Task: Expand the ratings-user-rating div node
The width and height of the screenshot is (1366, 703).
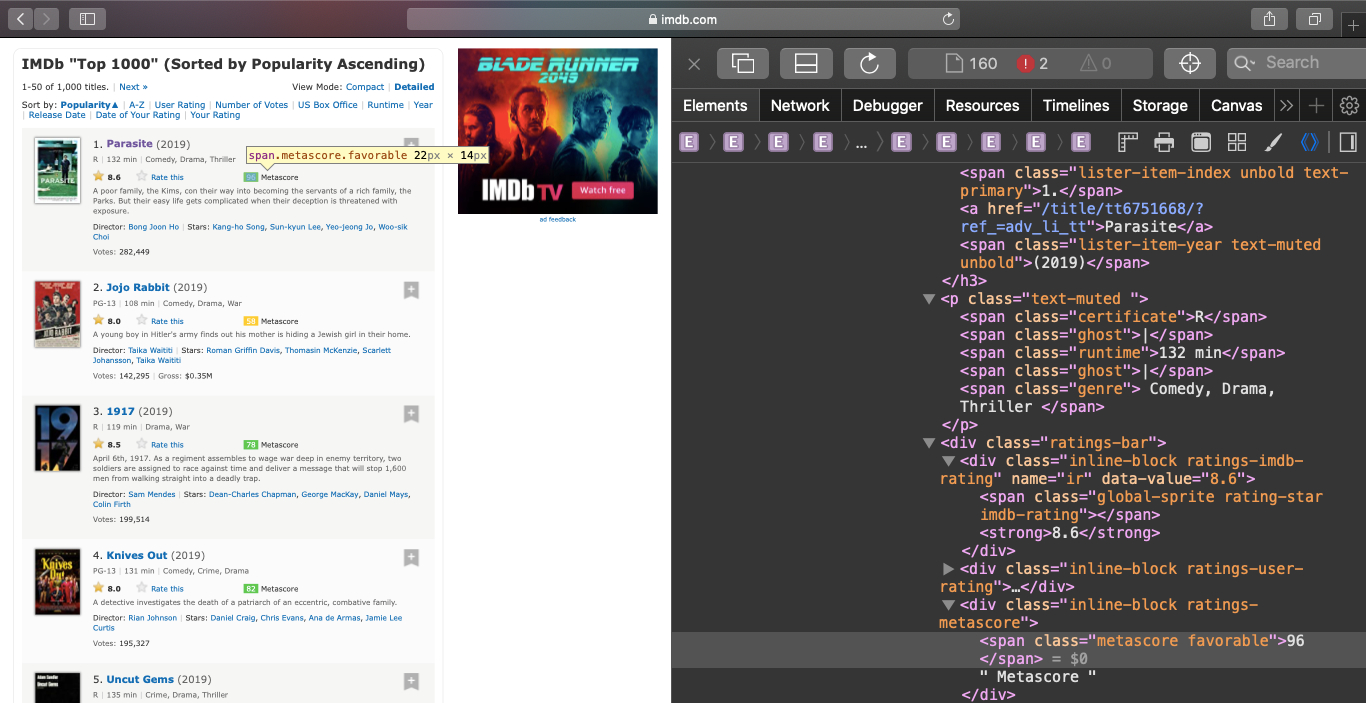Action: pyautogui.click(x=949, y=569)
